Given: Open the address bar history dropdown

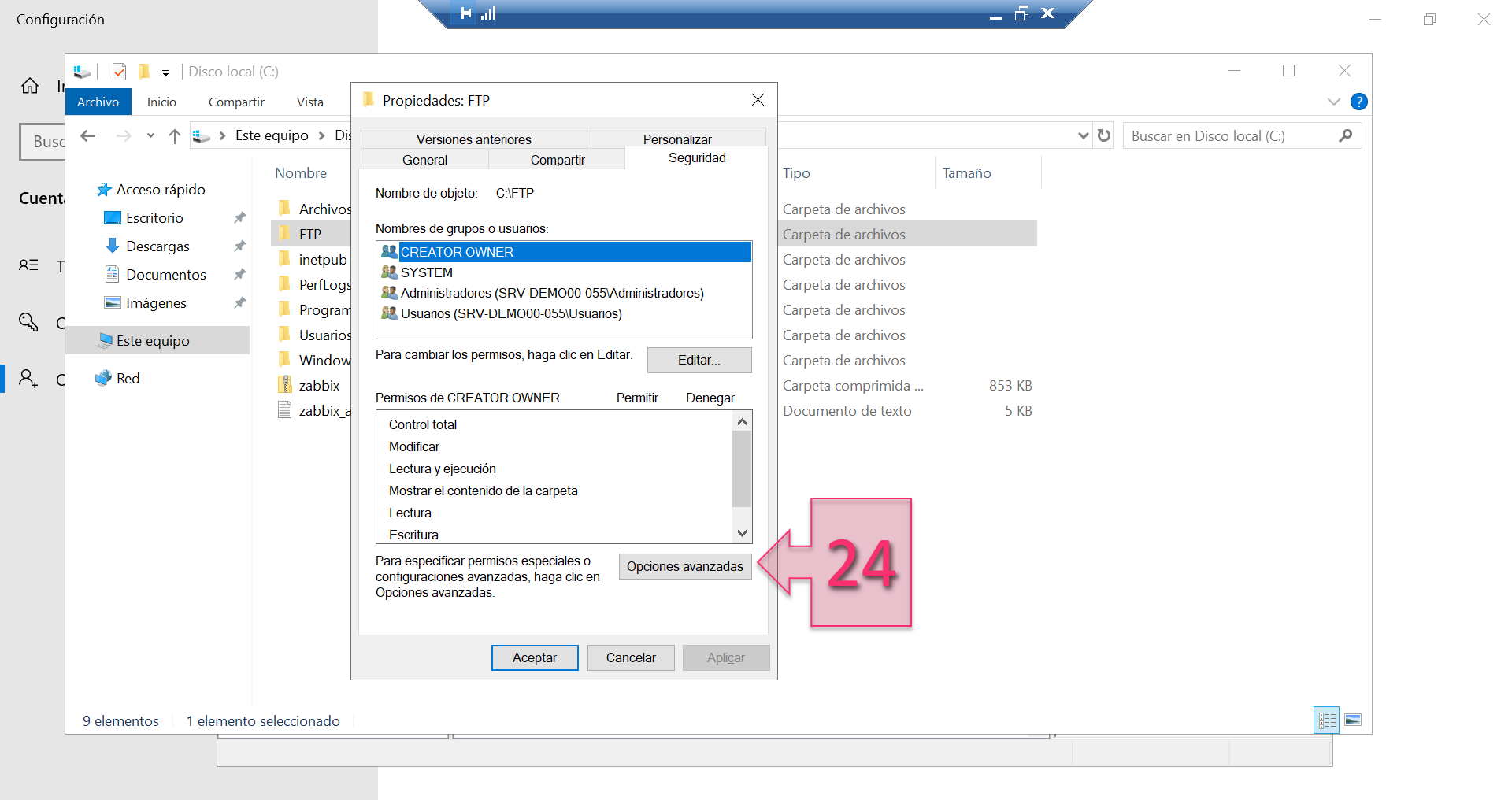Looking at the screenshot, I should point(1082,135).
